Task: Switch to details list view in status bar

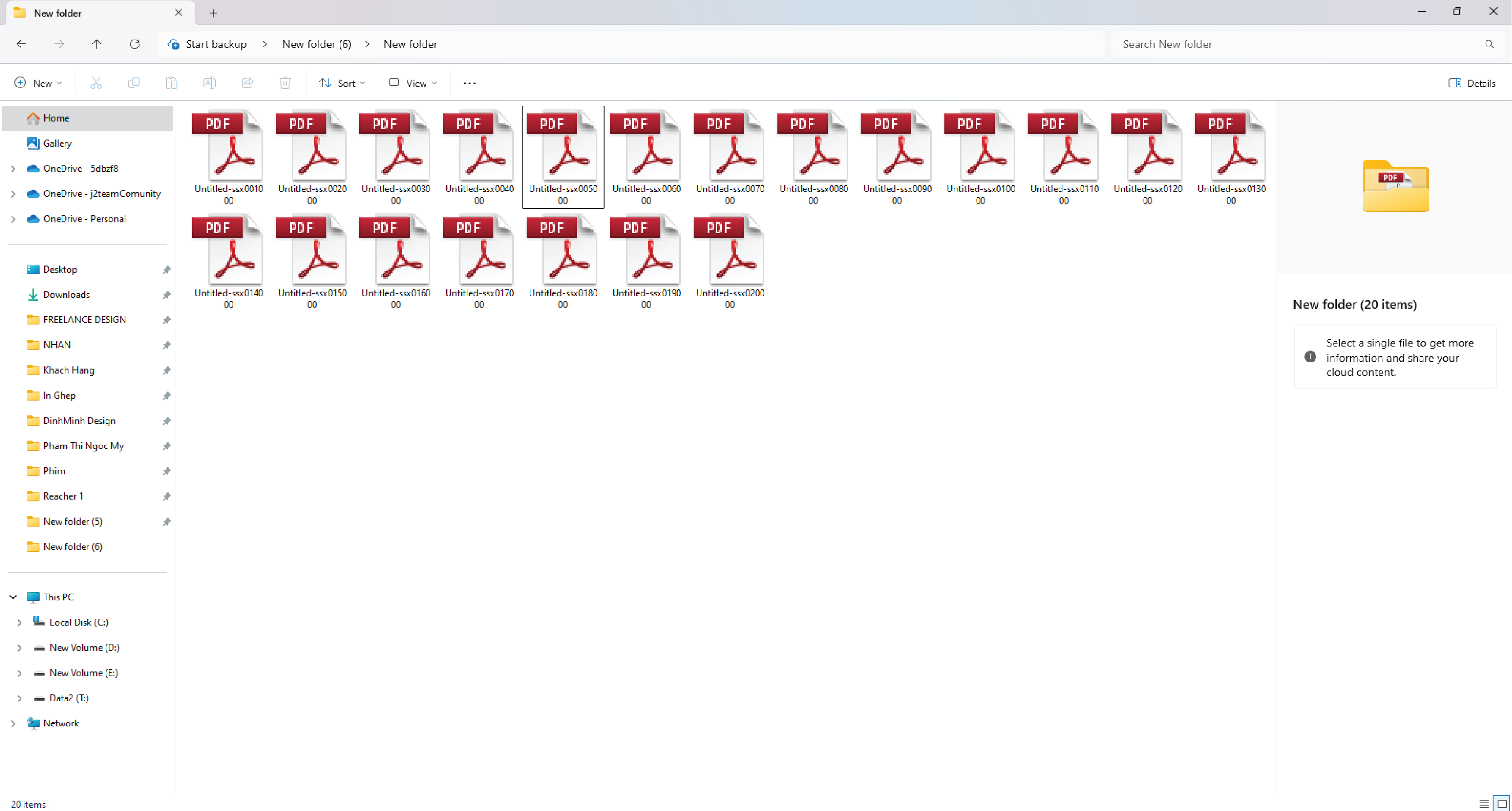Action: 1484,803
